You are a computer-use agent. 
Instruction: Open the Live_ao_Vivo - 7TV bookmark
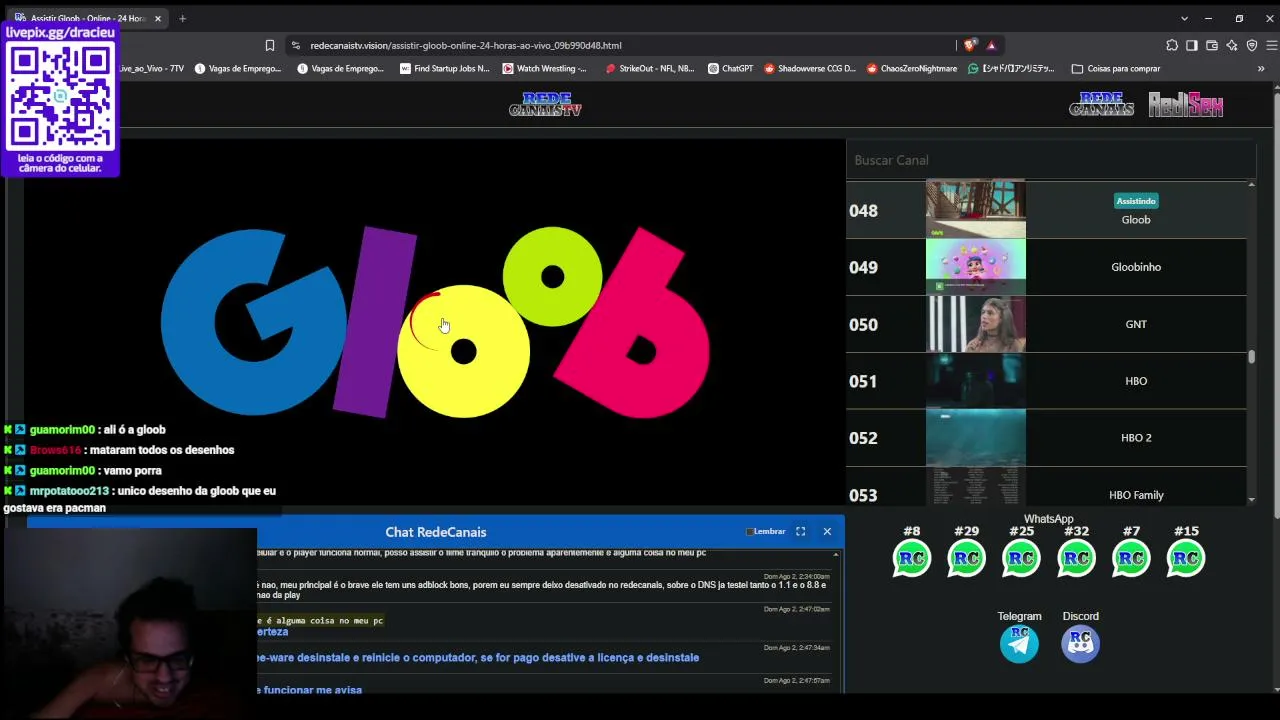coord(151,69)
